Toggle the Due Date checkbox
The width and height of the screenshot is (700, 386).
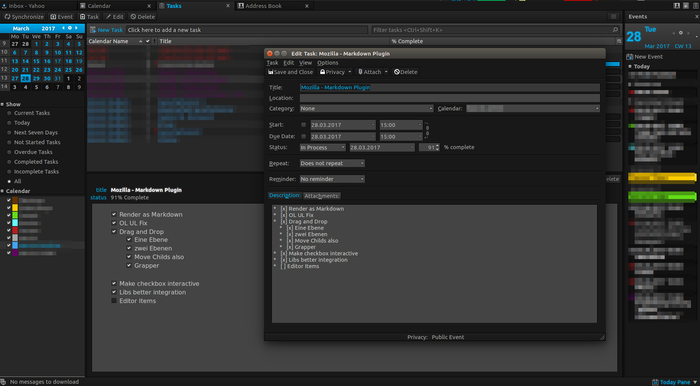(304, 137)
